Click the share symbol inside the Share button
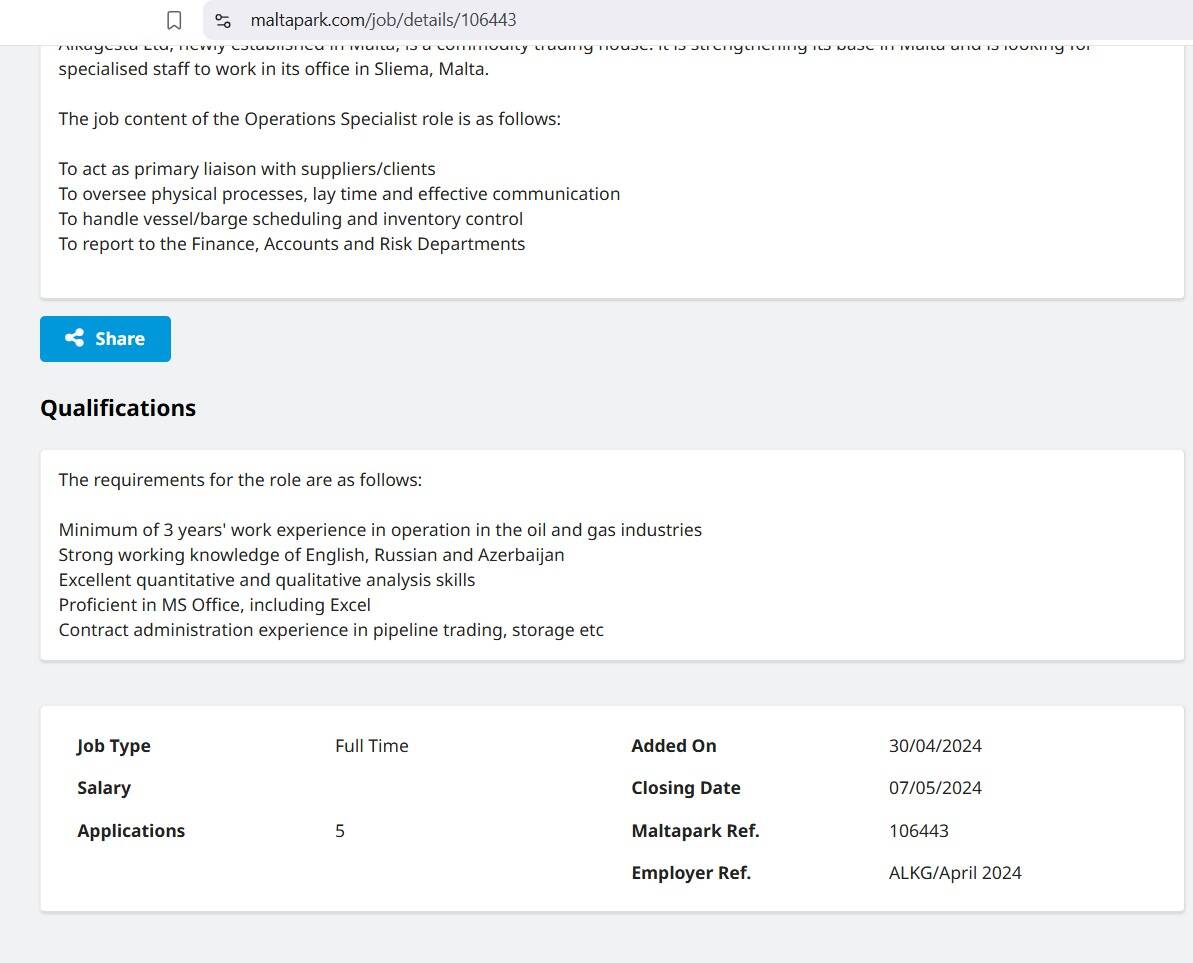1193x963 pixels. [75, 338]
